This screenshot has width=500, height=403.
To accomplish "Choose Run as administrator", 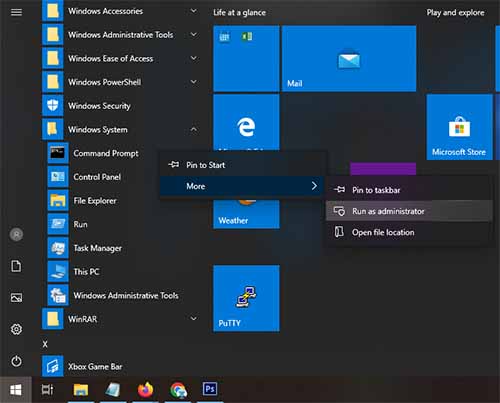I will coord(409,211).
